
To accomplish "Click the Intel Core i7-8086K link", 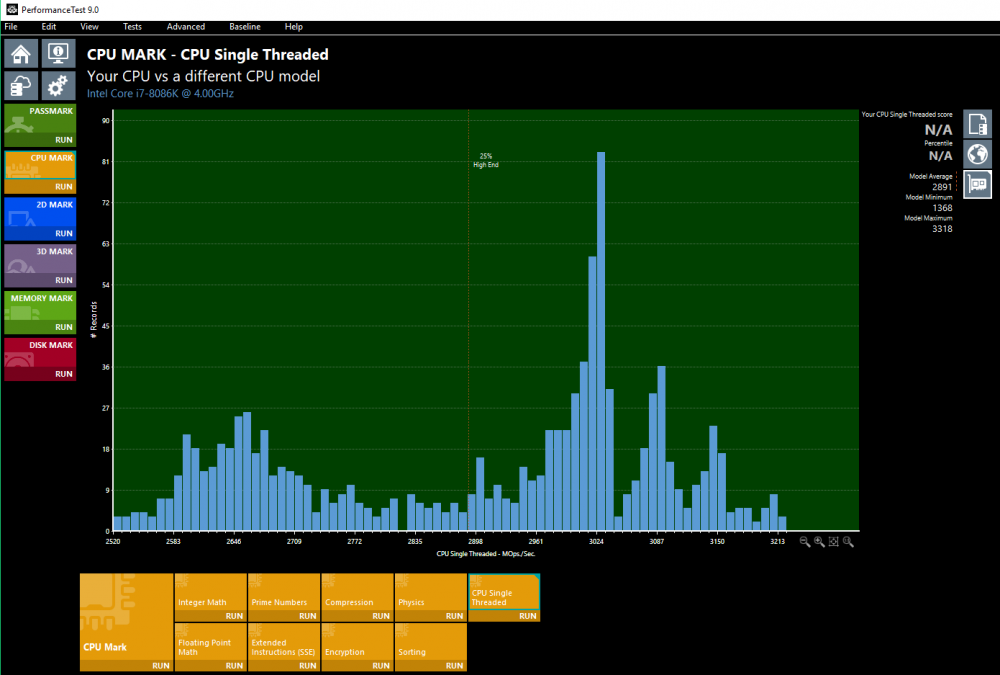I will click(160, 93).
